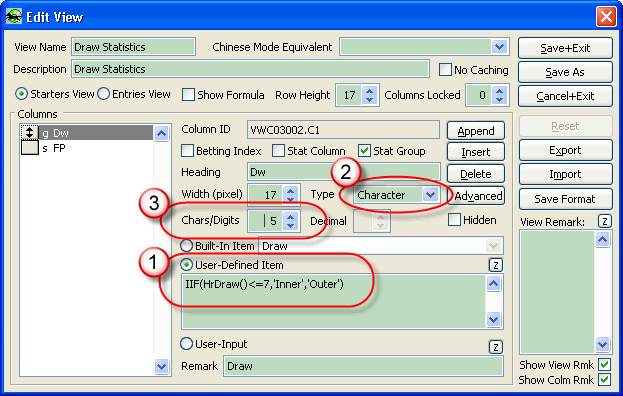The image size is (623, 396).
Task: Increase the Row Height value
Action: click(x=370, y=91)
